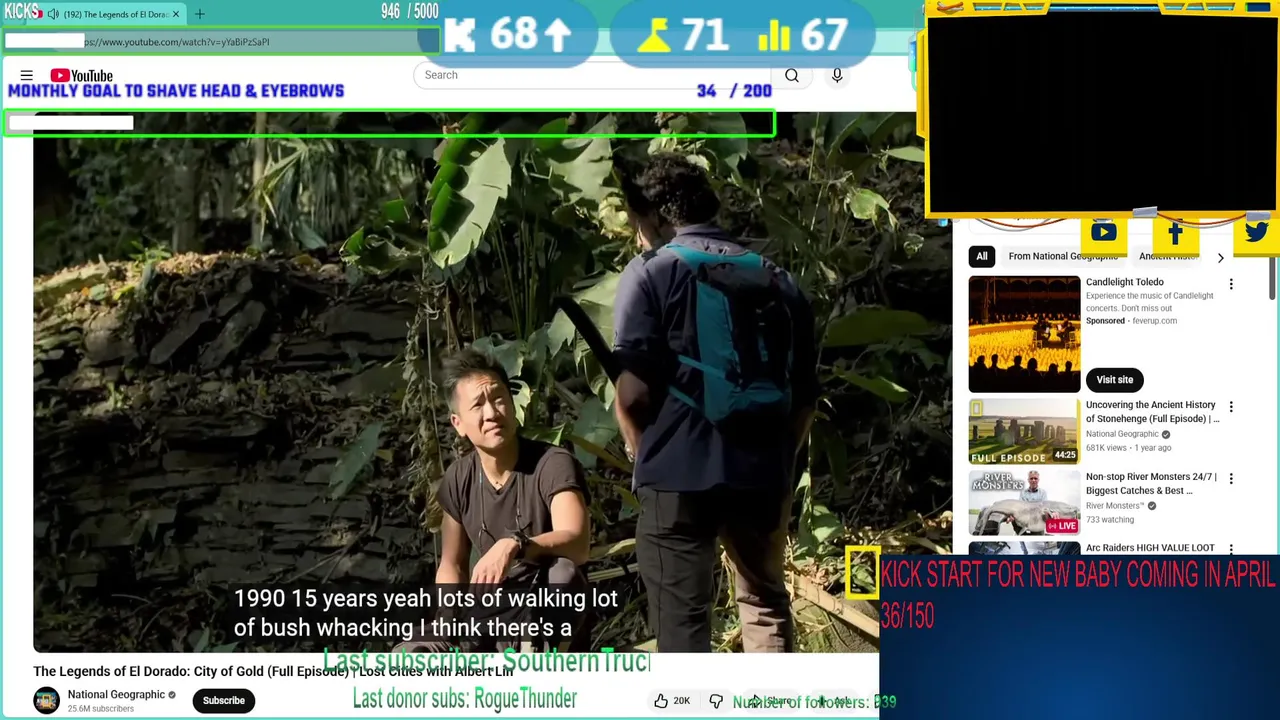Close the Legends of El Dorado browser tab

[176, 14]
